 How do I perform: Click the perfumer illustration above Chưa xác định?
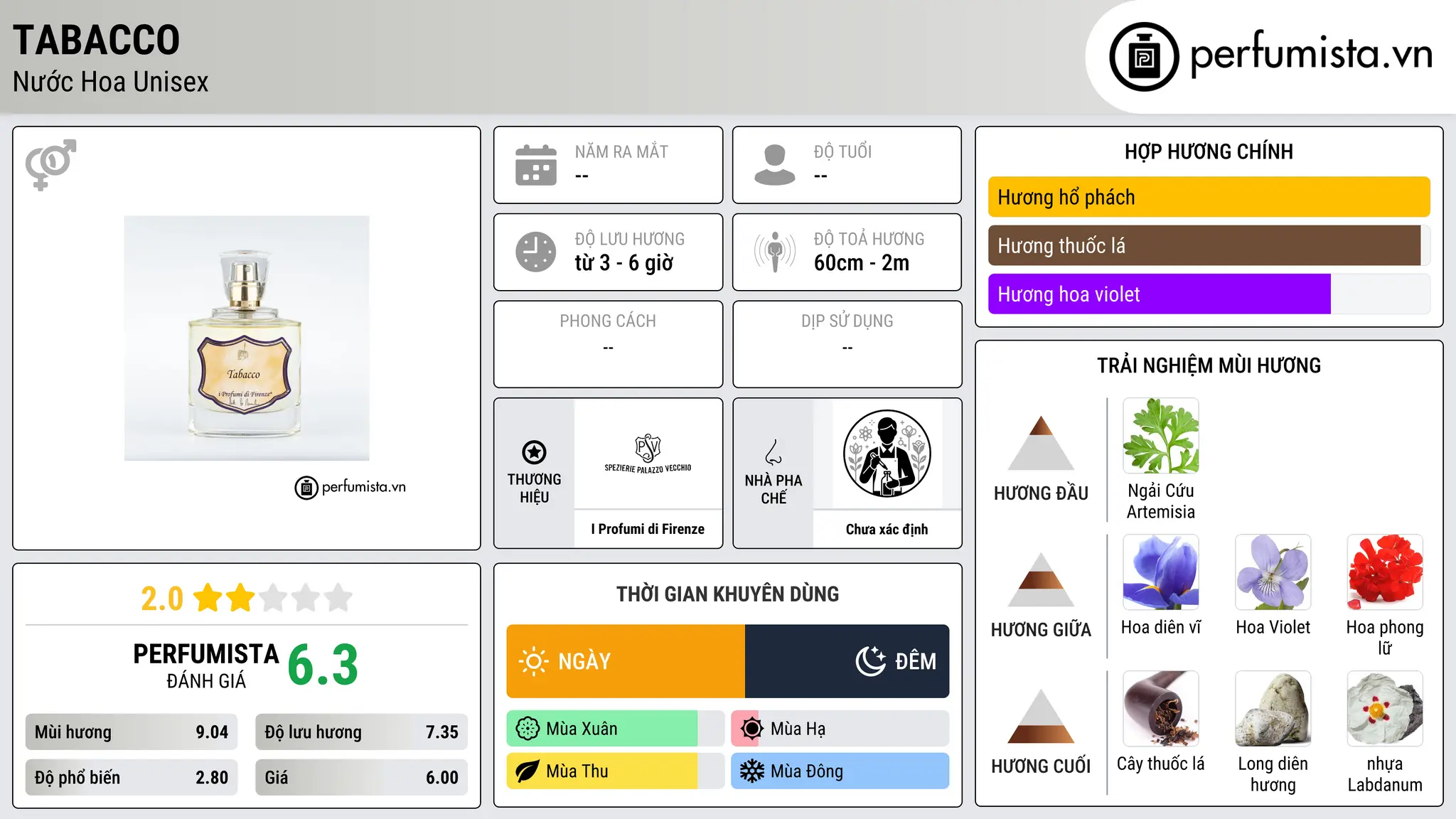point(887,454)
